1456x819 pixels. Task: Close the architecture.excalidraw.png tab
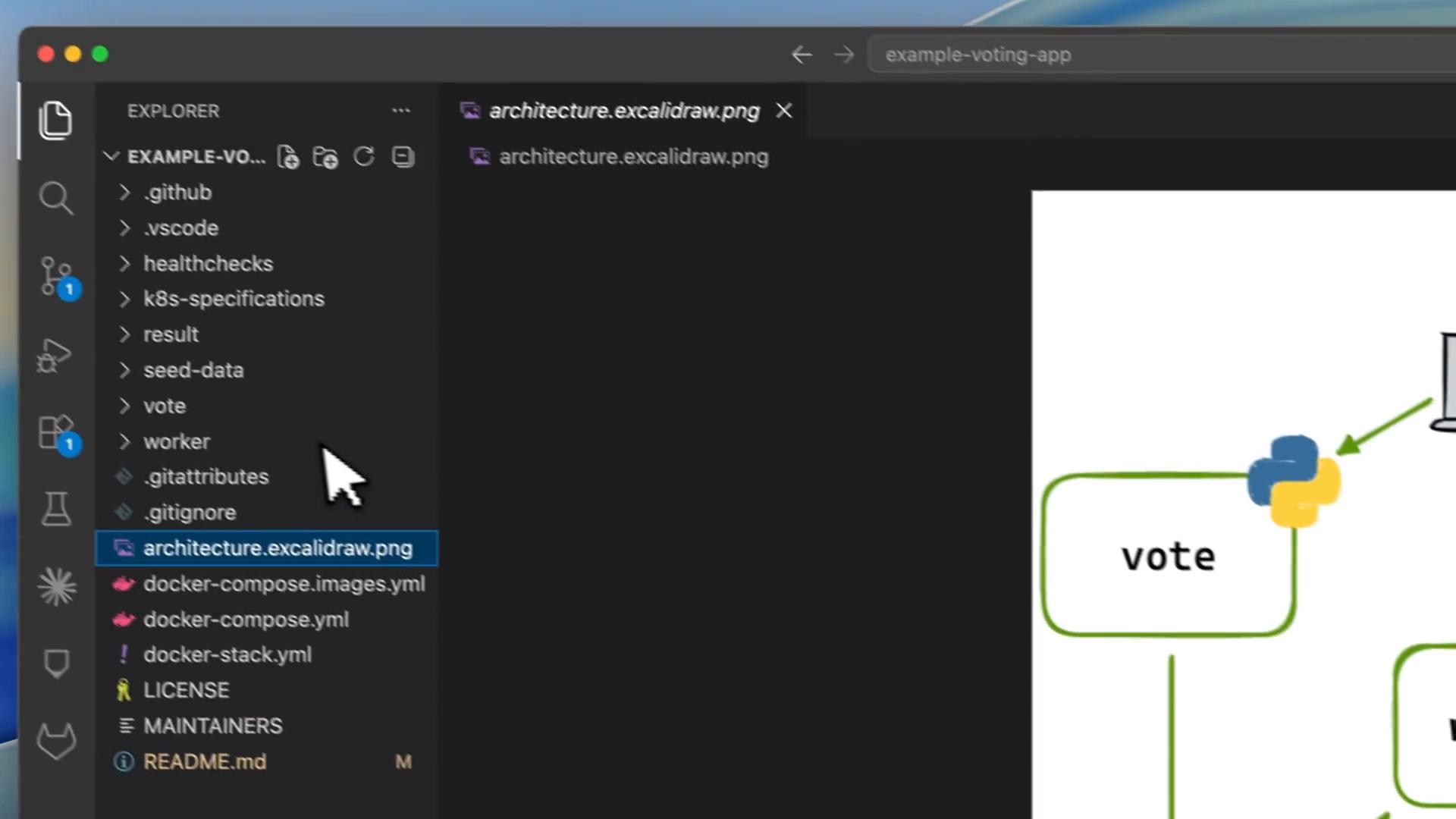784,111
